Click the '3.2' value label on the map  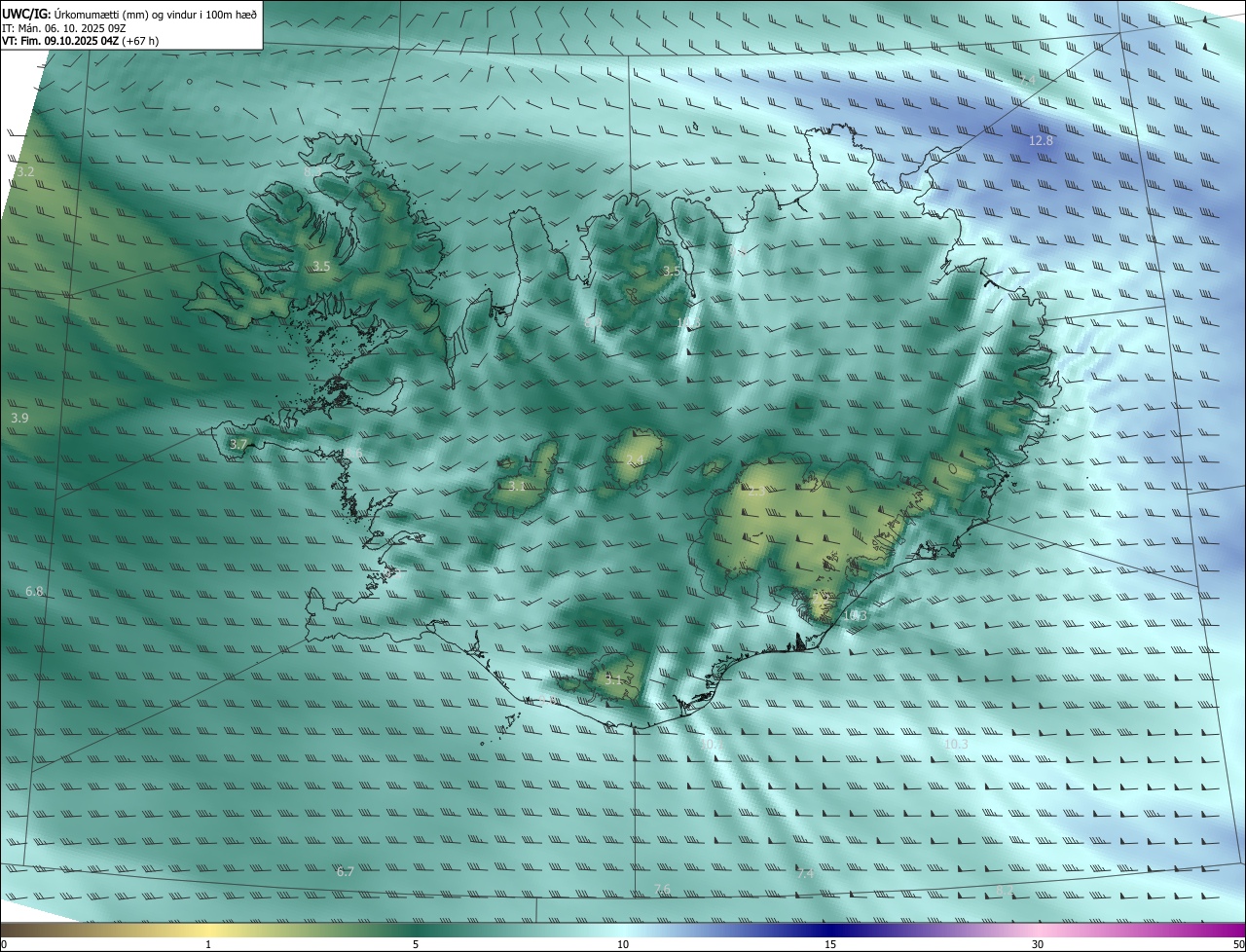point(25,171)
